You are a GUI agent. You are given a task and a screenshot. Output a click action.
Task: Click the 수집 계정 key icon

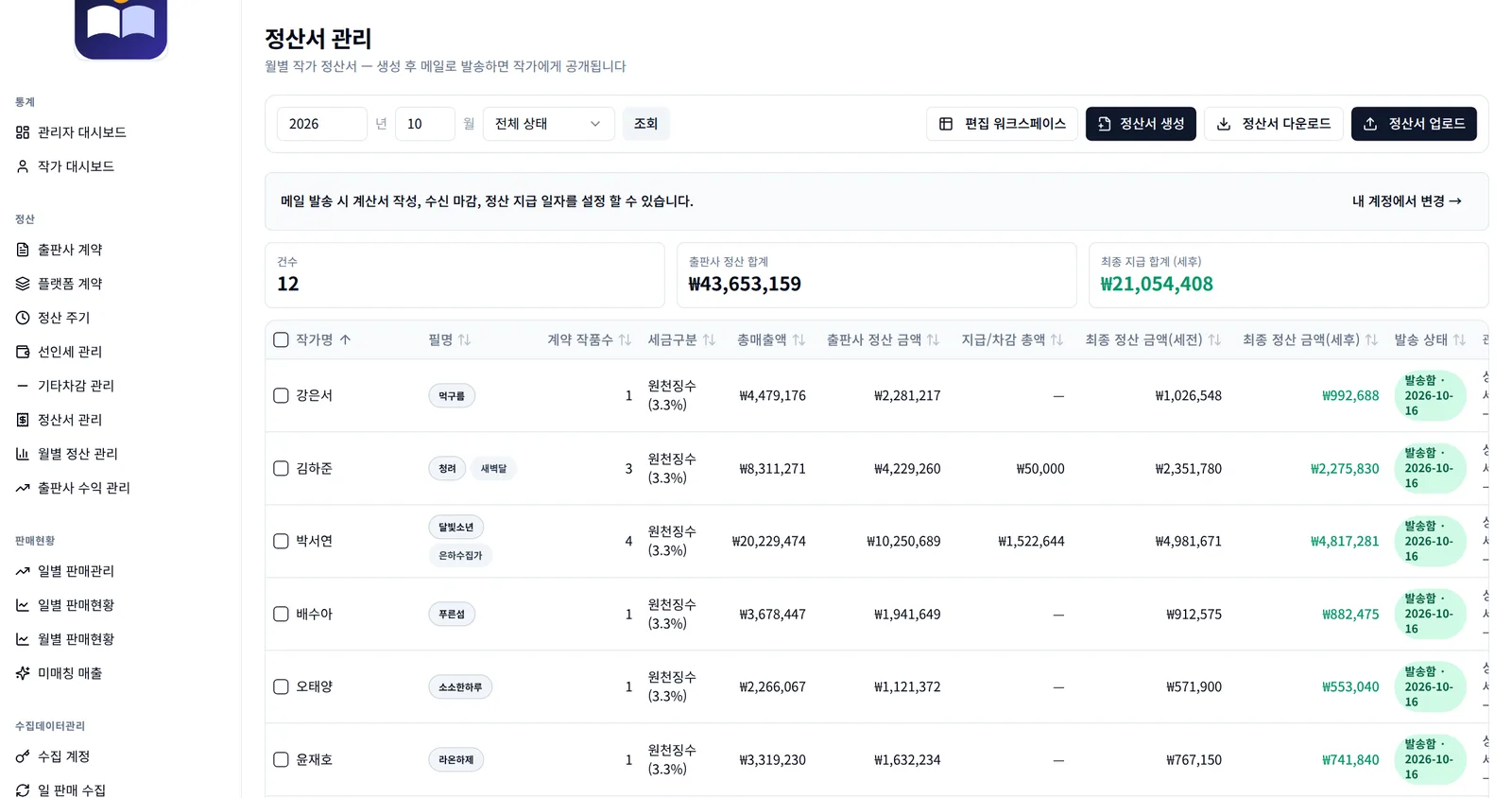23,756
